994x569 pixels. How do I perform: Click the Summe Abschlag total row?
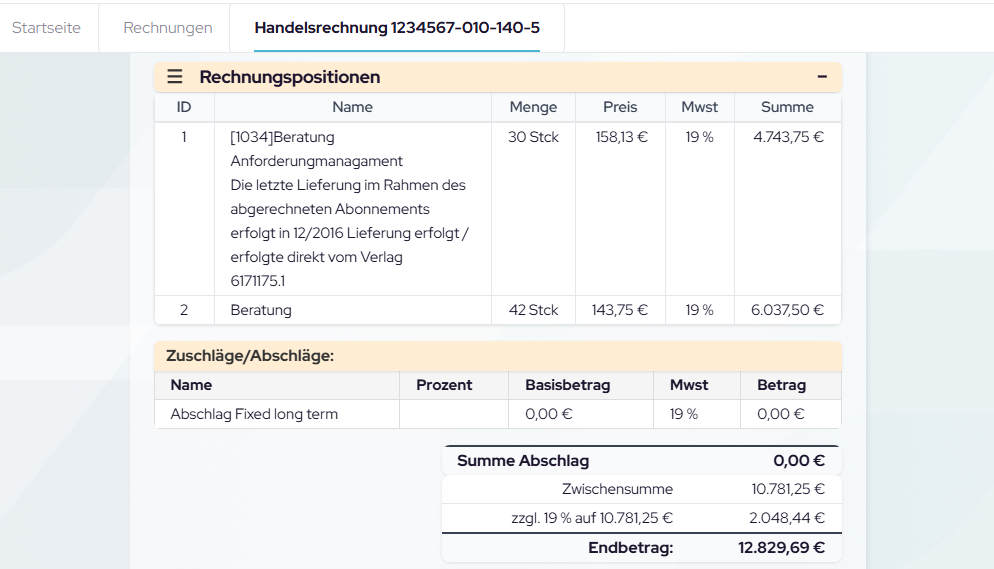click(640, 461)
